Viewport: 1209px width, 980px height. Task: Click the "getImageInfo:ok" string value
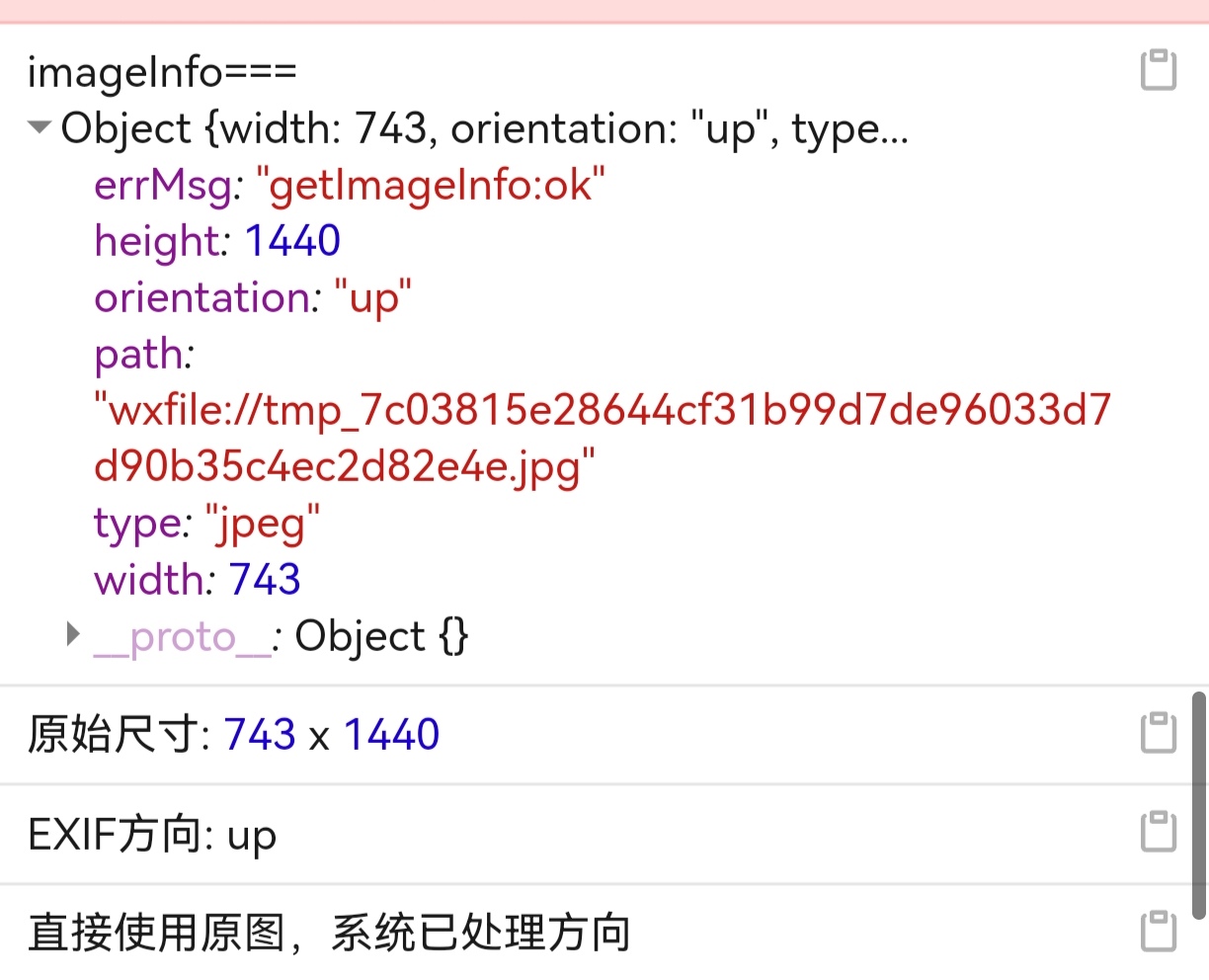tap(431, 185)
